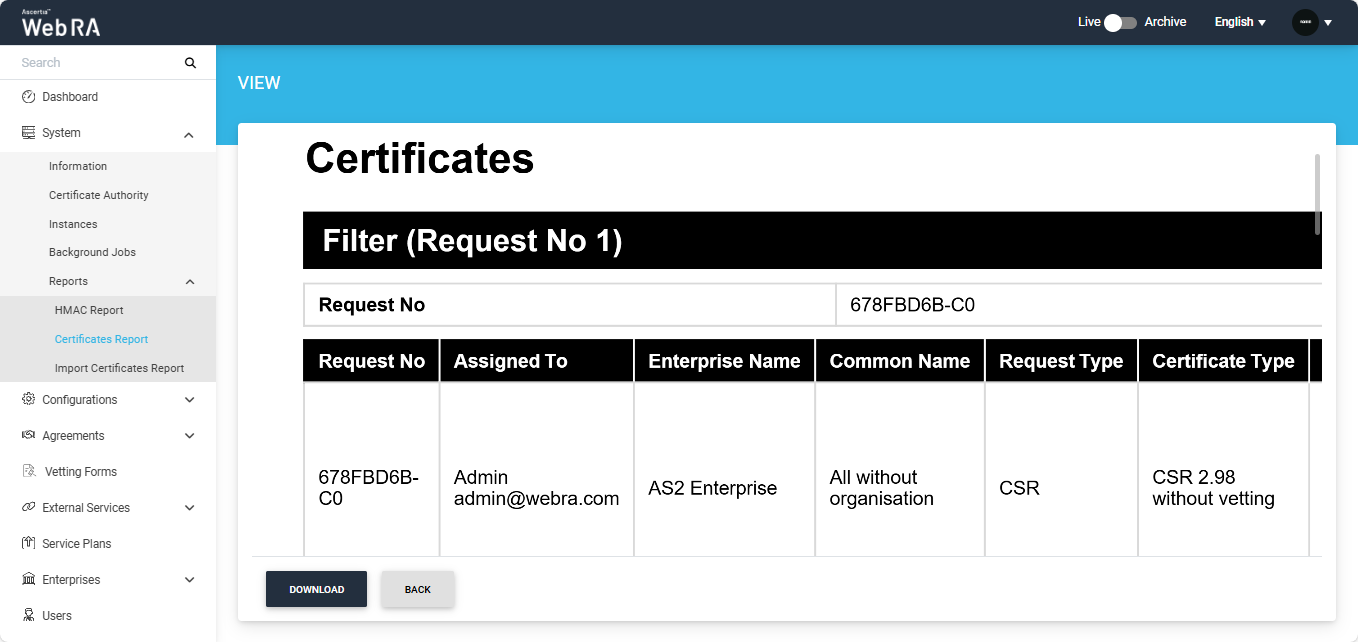Open the HMAC Report page
Screen dimensions: 1358x642
click(89, 310)
